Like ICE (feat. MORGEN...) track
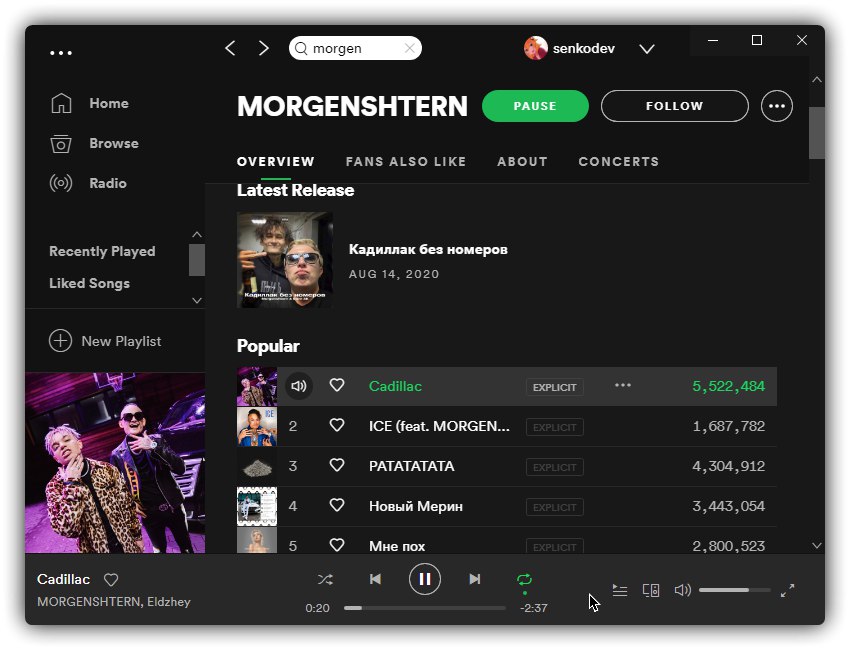 [337, 426]
